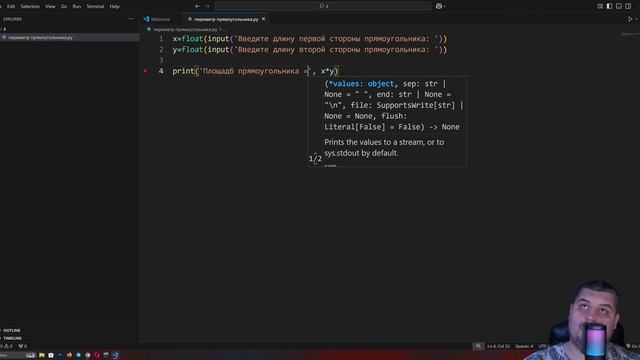Open Explorer more actions ellipsis
The image size is (640, 360).
(131, 19)
